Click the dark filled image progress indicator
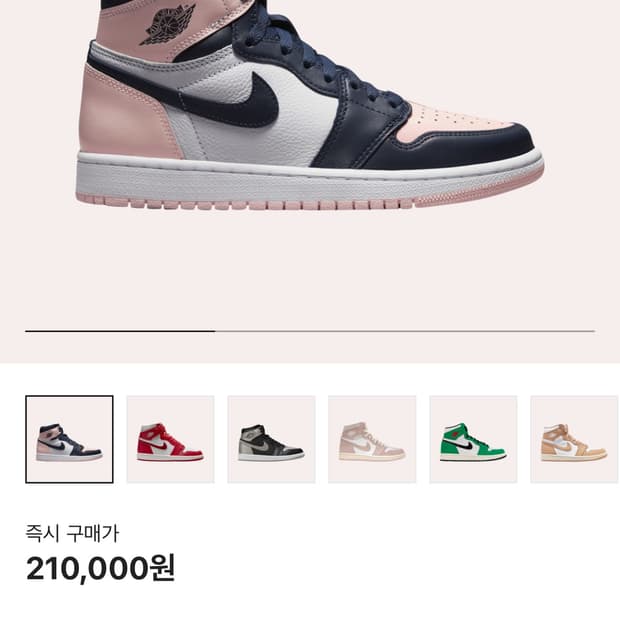Image resolution: width=620 pixels, height=620 pixels. (120, 331)
